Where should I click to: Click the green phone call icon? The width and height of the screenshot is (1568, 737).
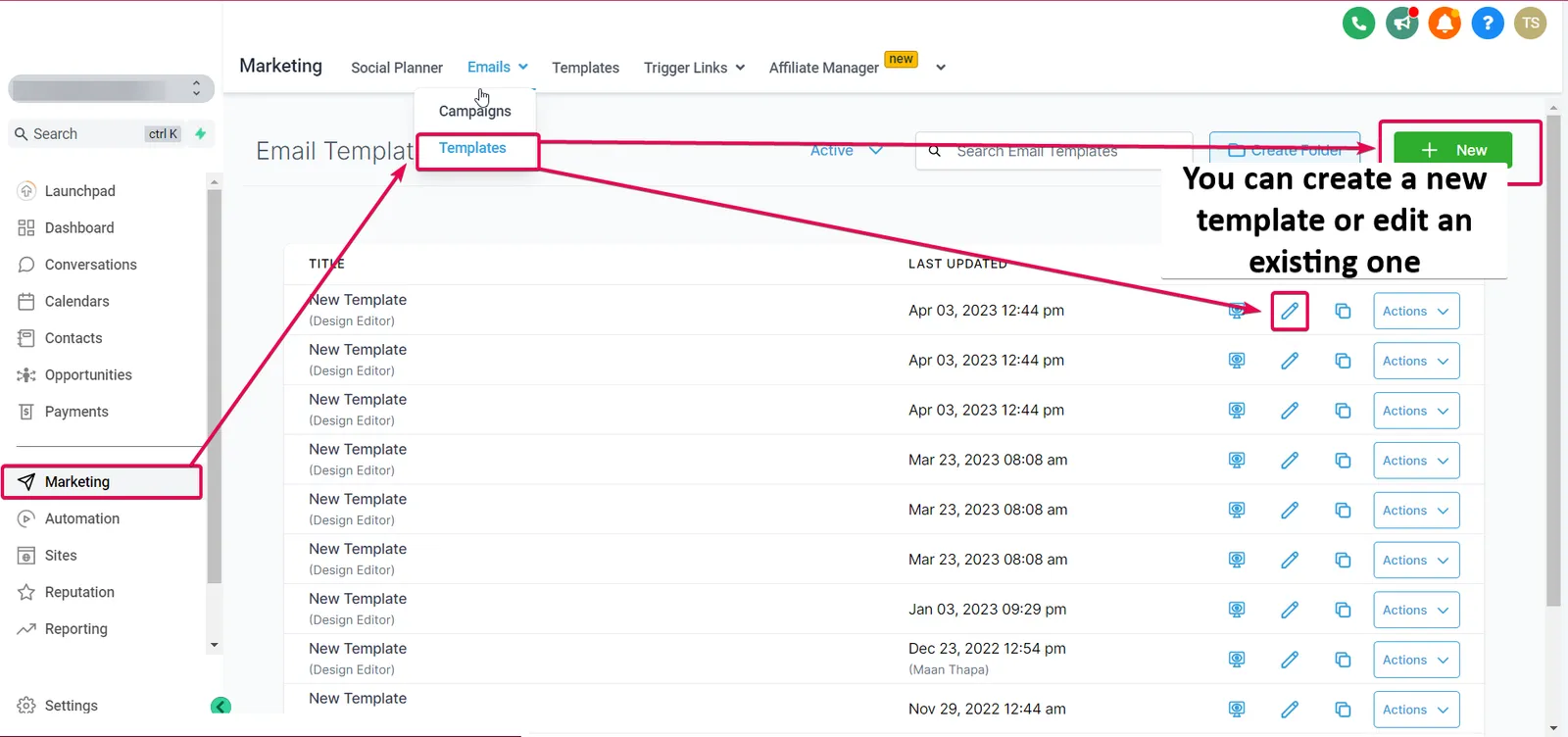tap(1358, 23)
